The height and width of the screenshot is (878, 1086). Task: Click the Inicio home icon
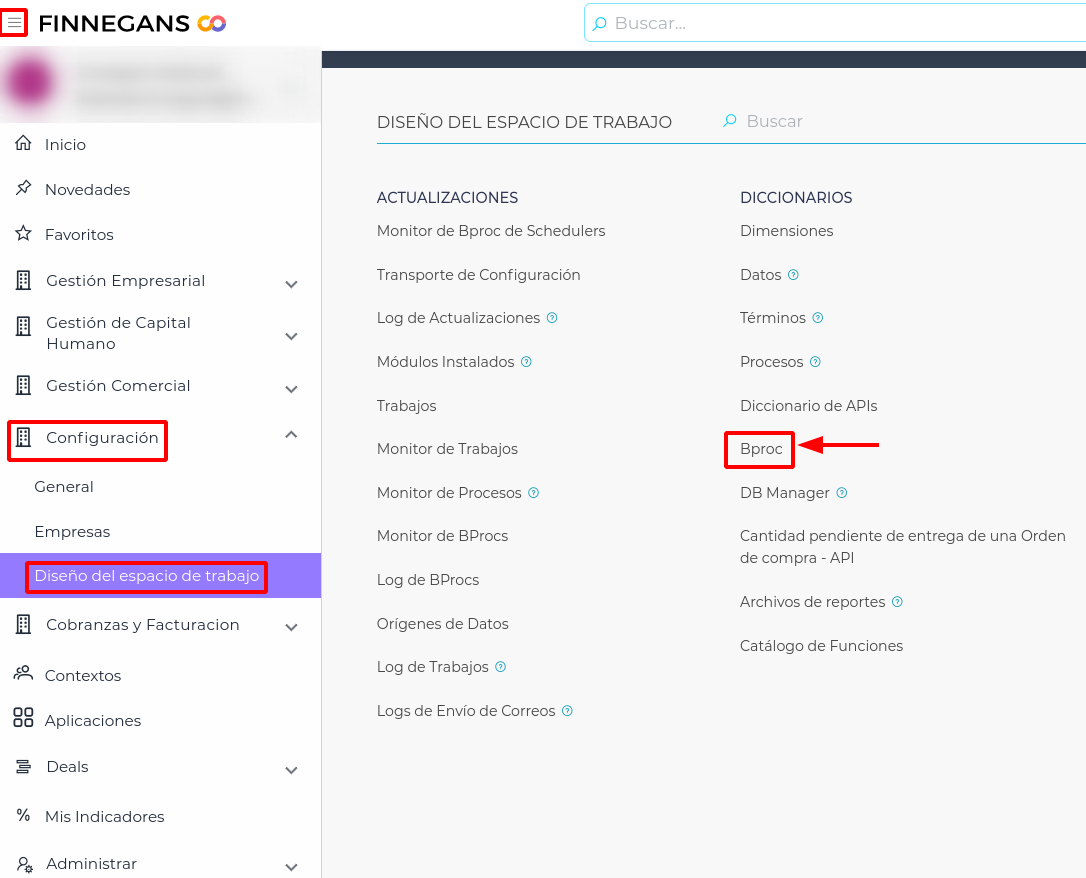[x=24, y=144]
